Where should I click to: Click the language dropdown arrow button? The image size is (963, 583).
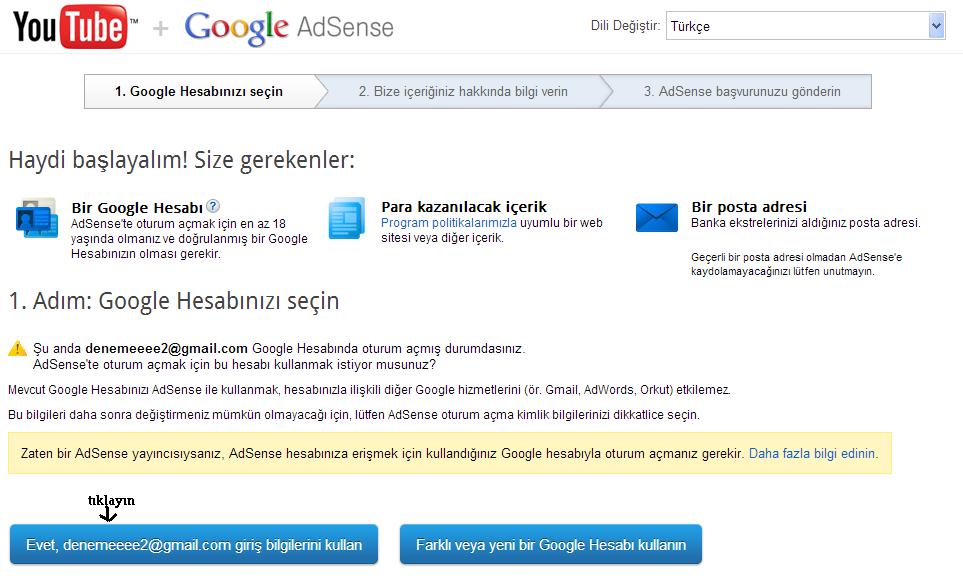(x=936, y=26)
